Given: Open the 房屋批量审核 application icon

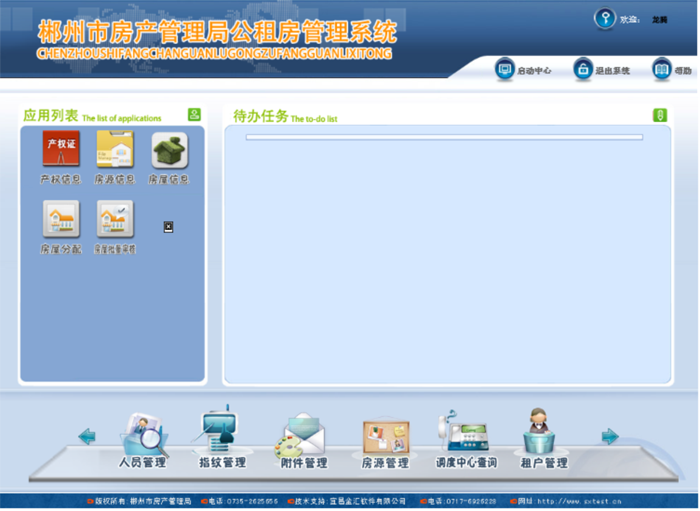Looking at the screenshot, I should [x=115, y=218].
